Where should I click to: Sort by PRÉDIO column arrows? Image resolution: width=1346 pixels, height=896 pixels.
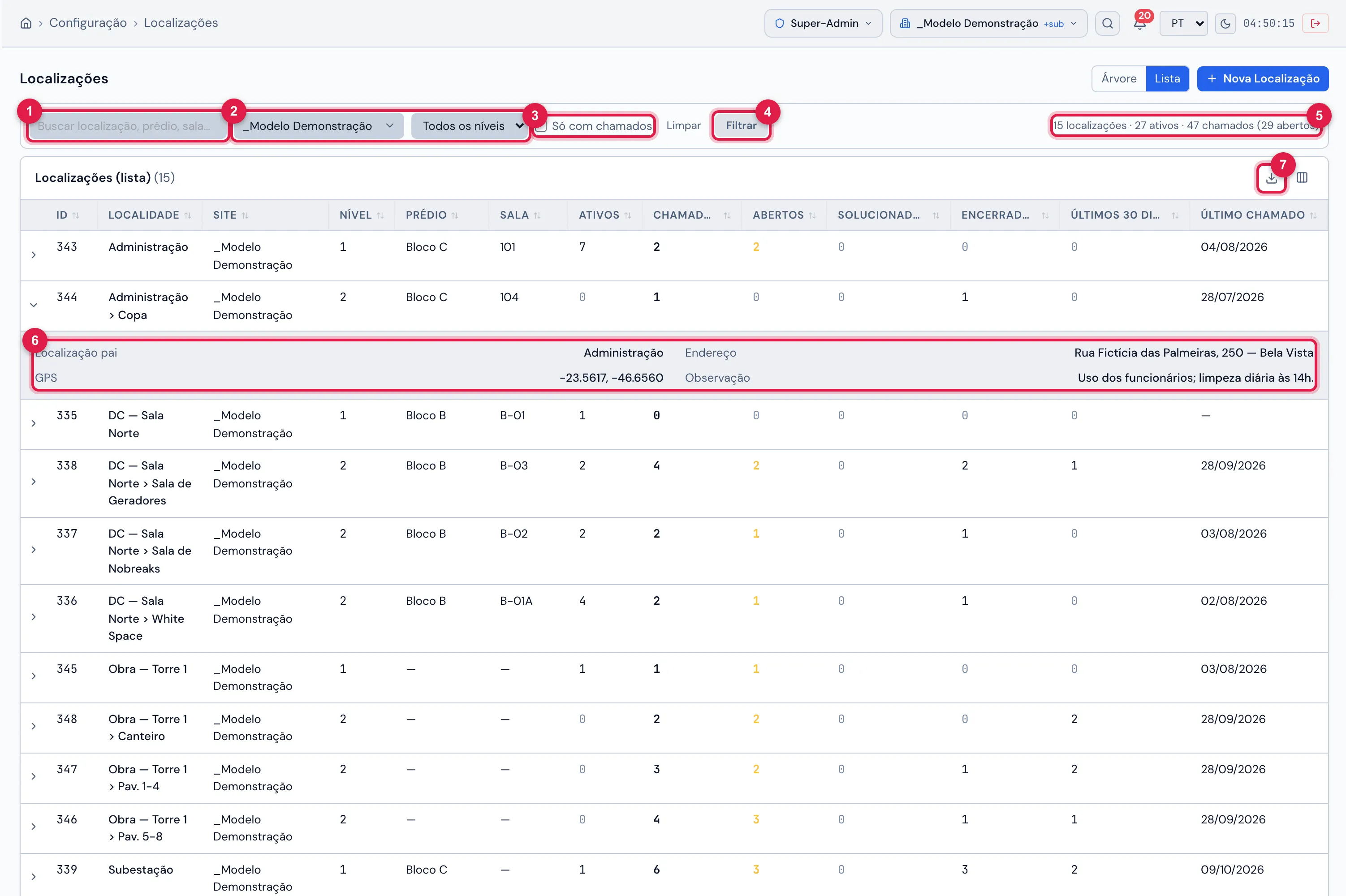[x=455, y=215]
